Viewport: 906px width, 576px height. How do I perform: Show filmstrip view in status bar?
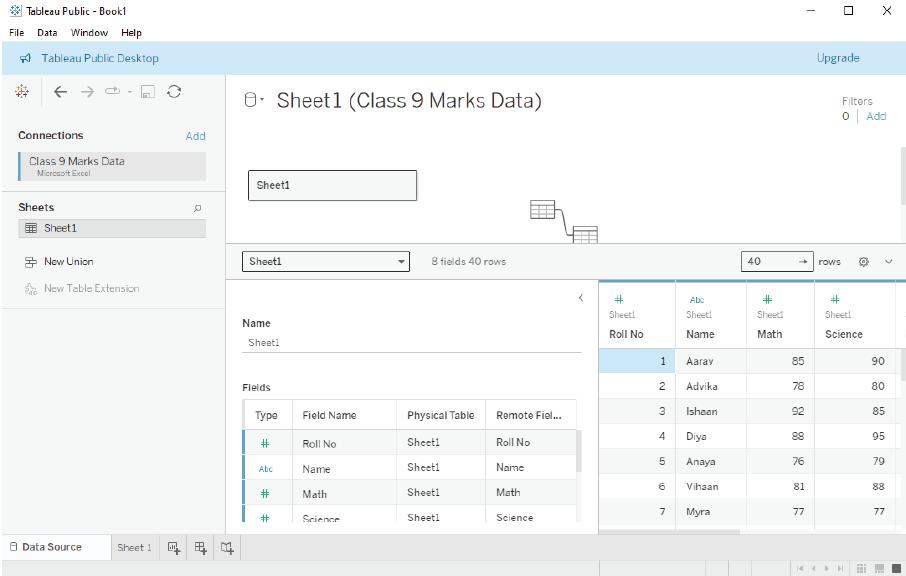pyautogui.click(x=879, y=568)
